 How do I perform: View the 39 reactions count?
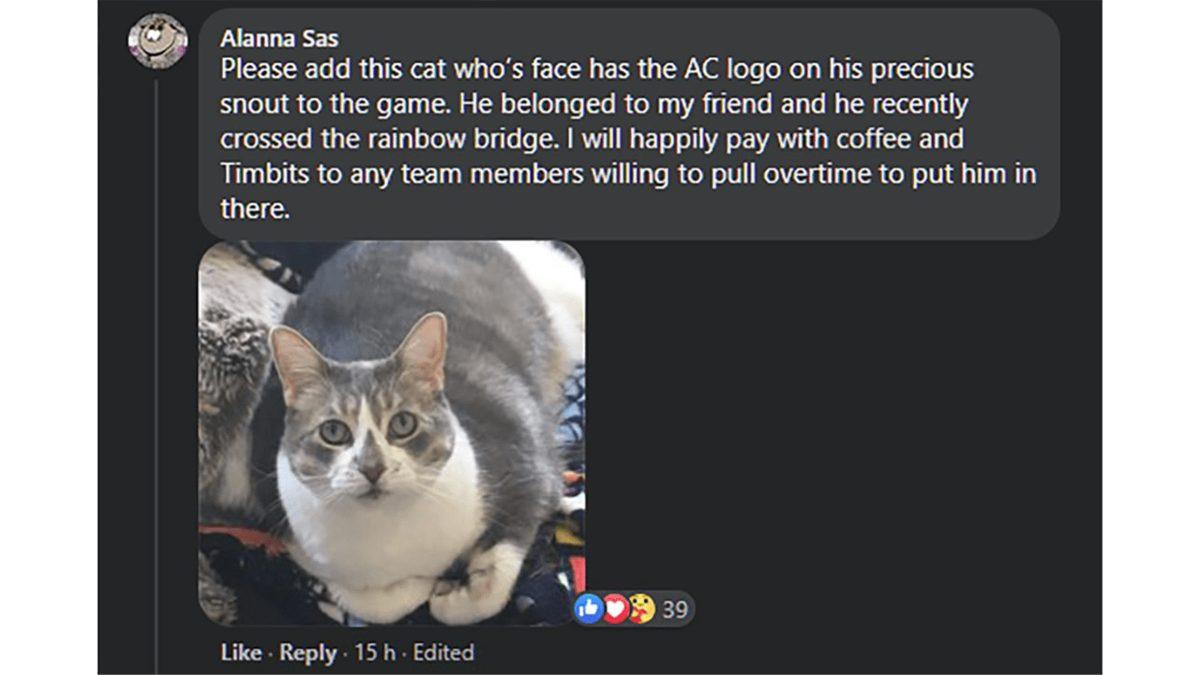pos(675,608)
